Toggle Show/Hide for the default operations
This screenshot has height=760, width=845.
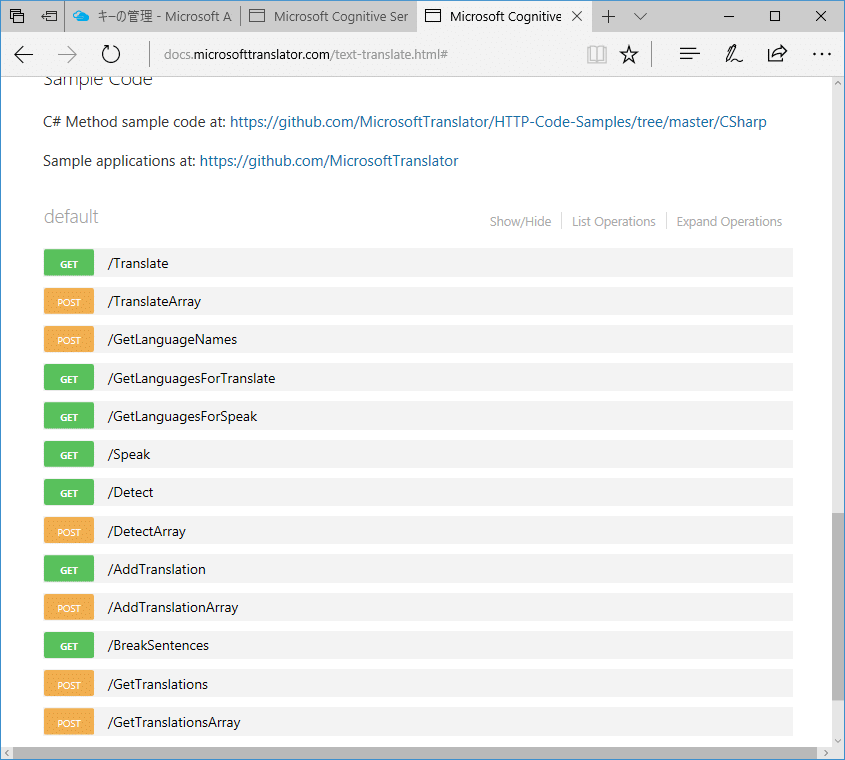520,221
